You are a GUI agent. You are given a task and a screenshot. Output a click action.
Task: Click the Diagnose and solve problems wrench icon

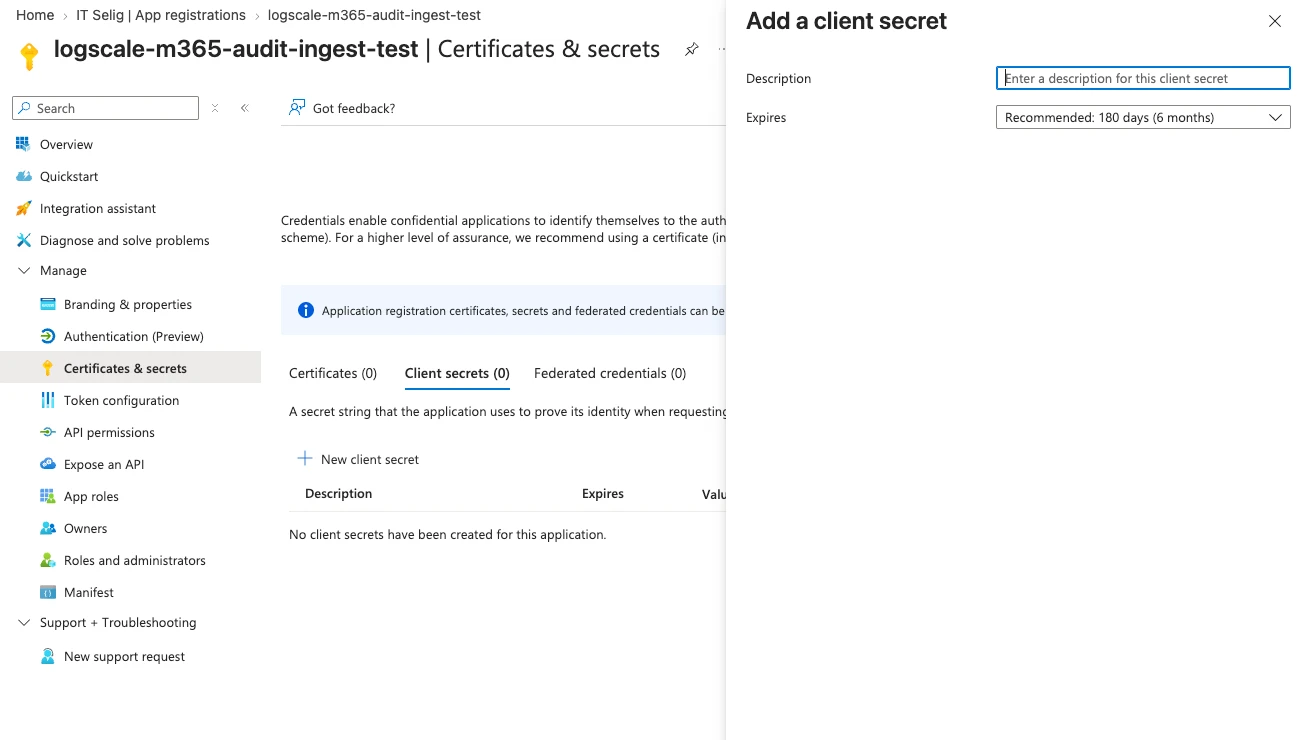23,240
